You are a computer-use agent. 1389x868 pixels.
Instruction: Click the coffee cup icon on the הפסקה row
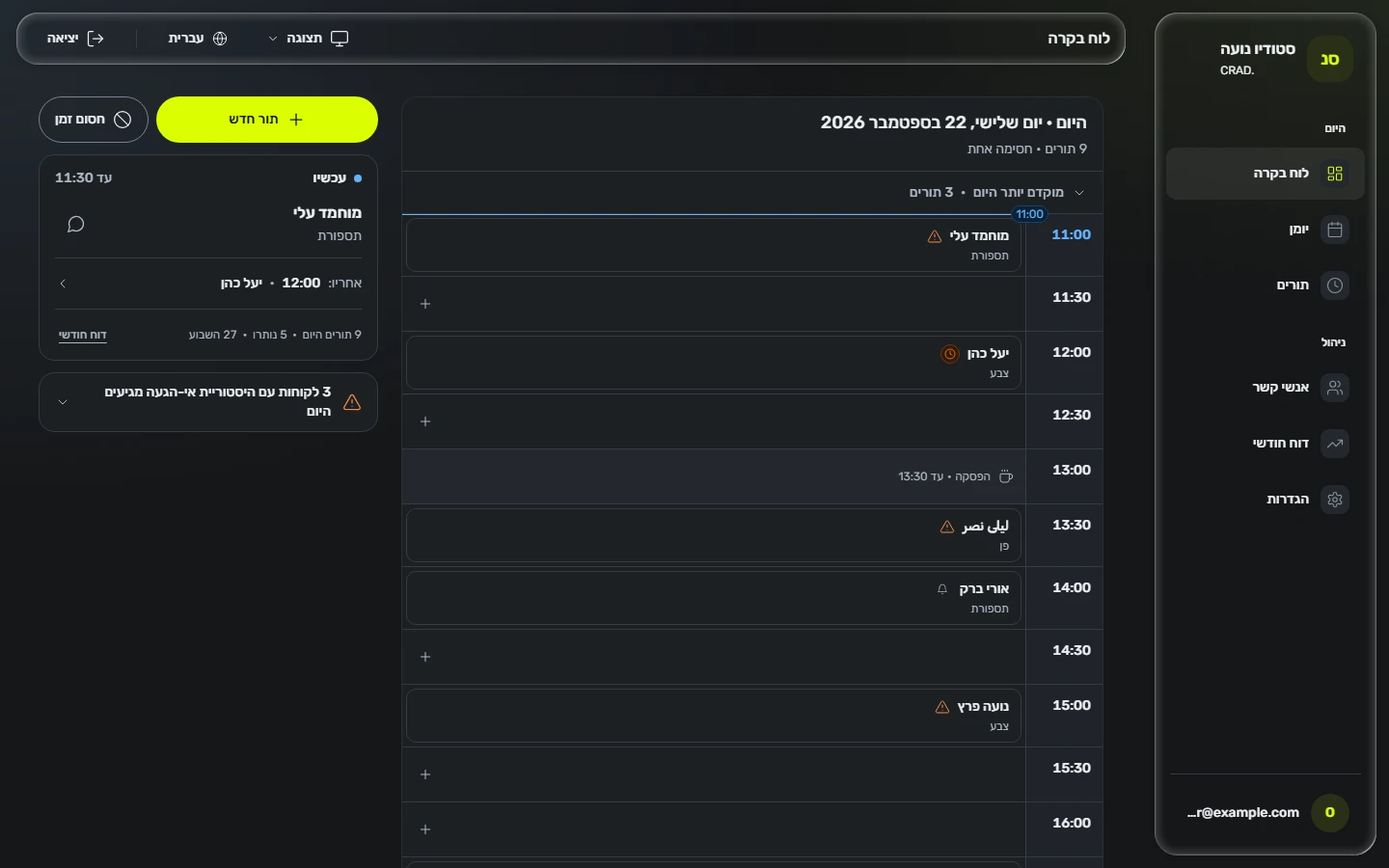pyautogui.click(x=1006, y=476)
